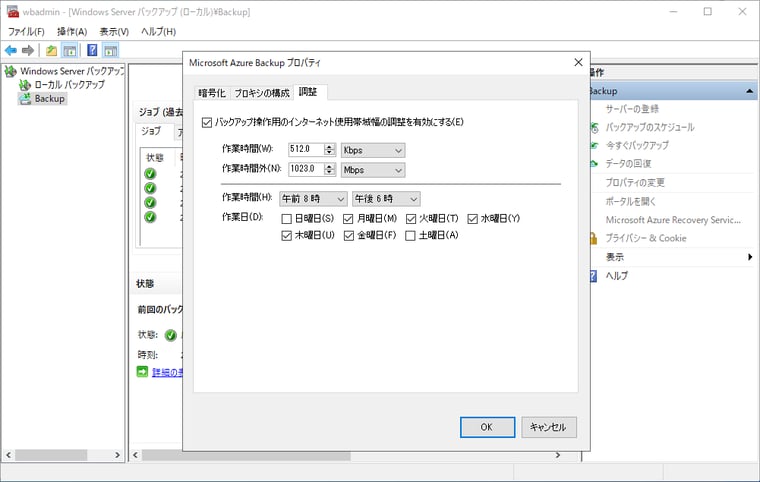760x482 pixels.
Task: Uncheck the 月曜日(M) workday checkbox
Action: pyautogui.click(x=348, y=219)
